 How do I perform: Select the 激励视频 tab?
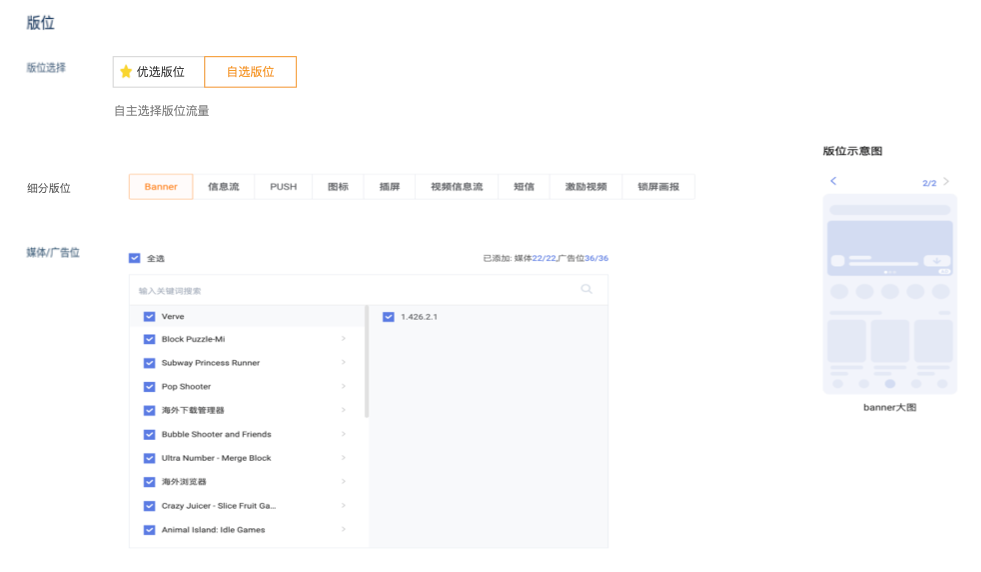(585, 187)
